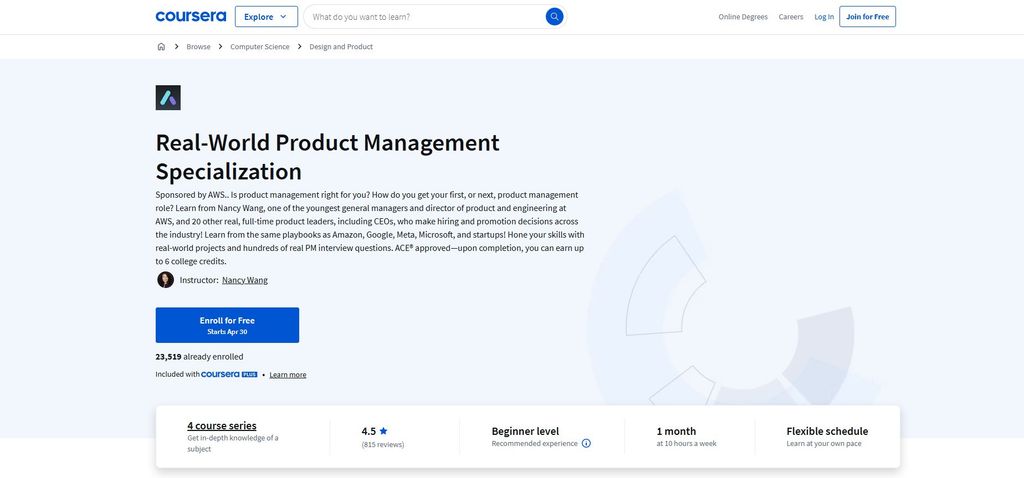
Task: Click the info icon beside Recommended experience
Action: click(x=586, y=443)
